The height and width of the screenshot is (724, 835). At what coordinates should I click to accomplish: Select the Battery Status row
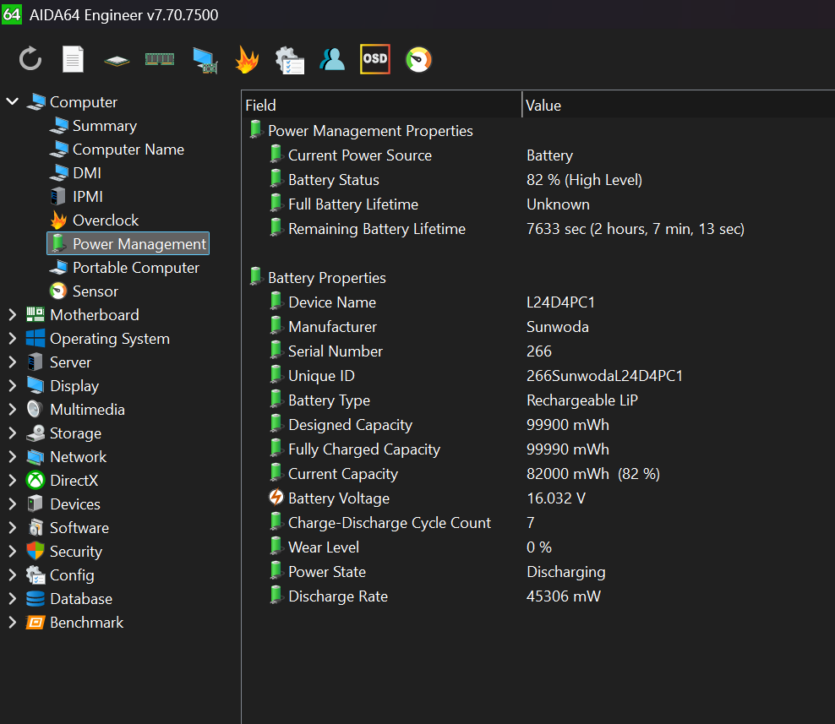[x=538, y=180]
